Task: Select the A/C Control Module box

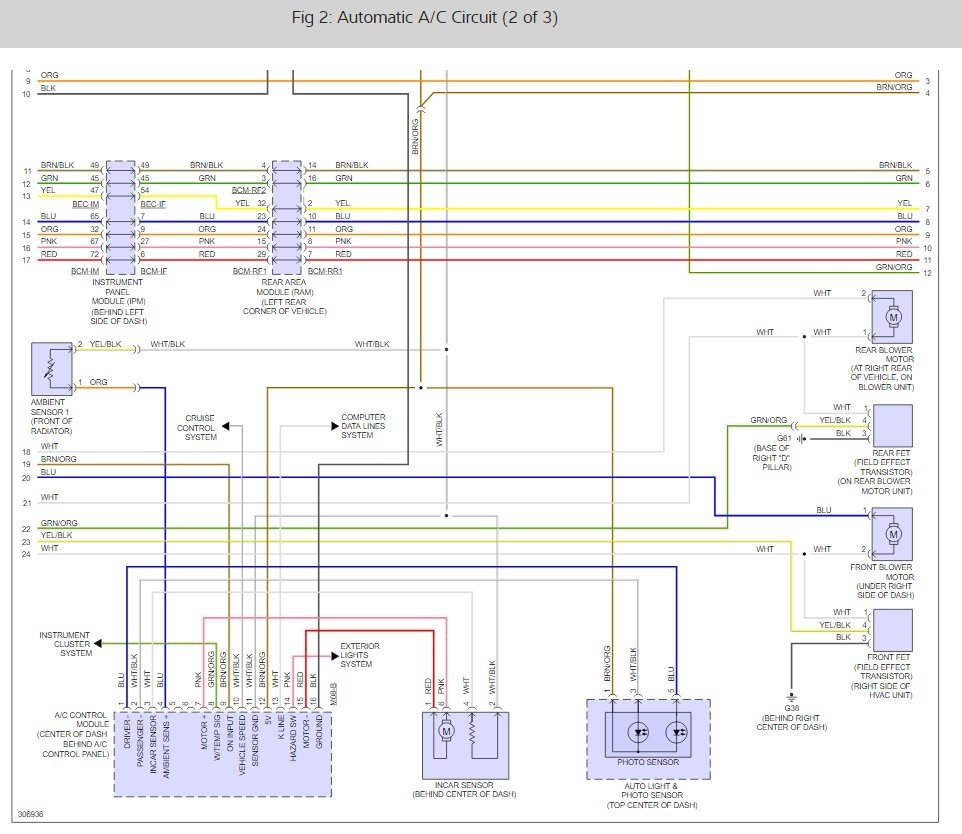Action: [x=223, y=754]
